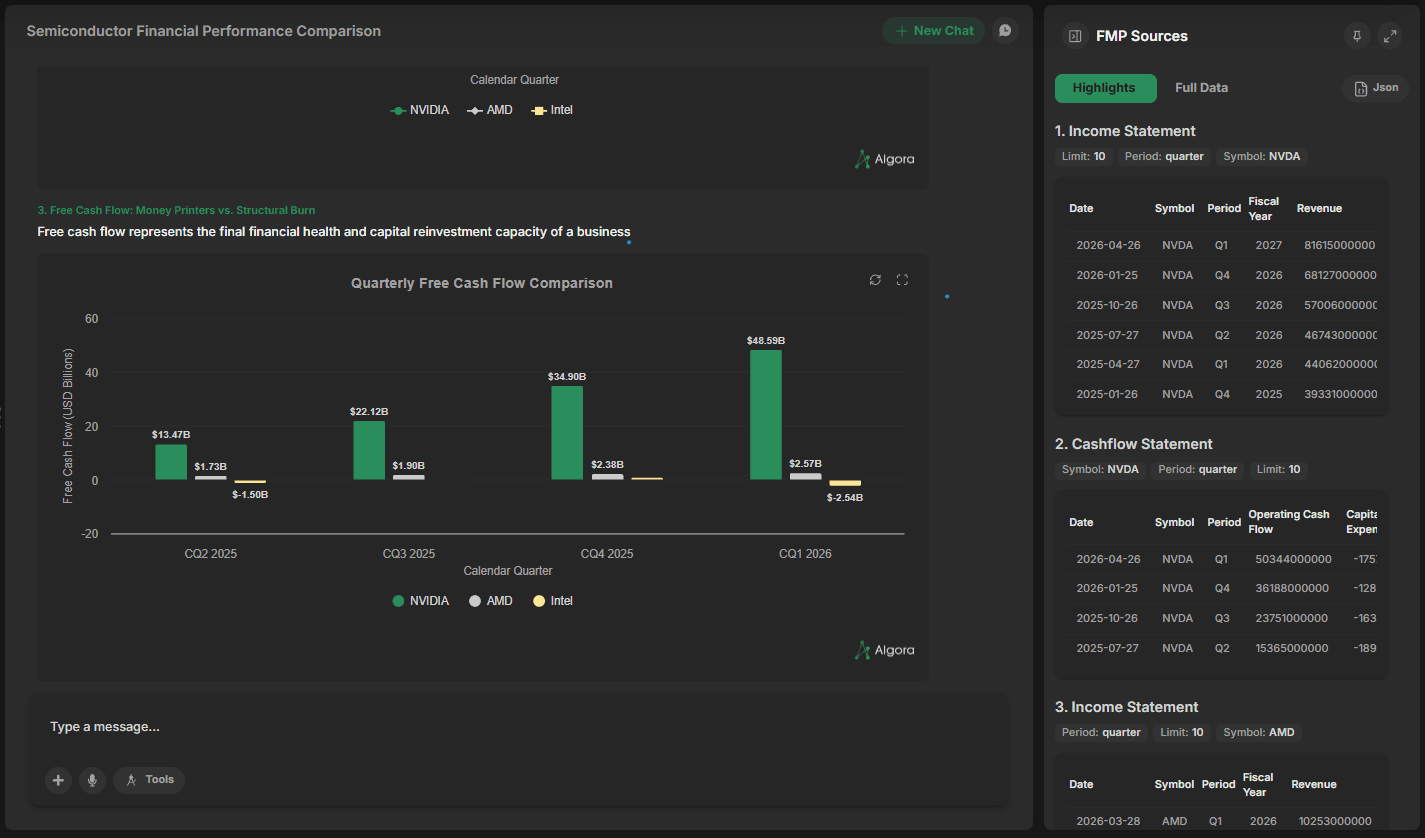
Task: Click the 'CQ1 2026' axis label
Action: point(805,553)
